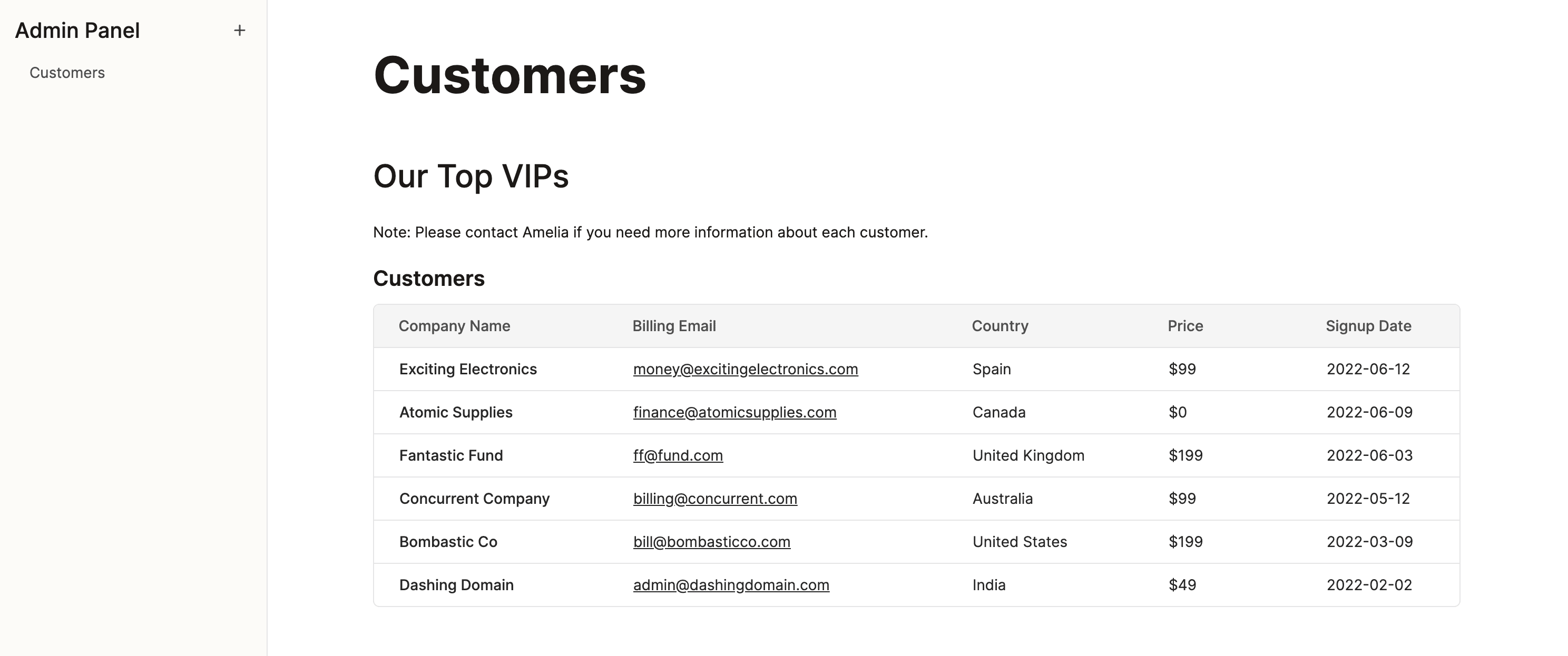Click the Company Name column header
The image size is (1568, 656).
tap(454, 326)
